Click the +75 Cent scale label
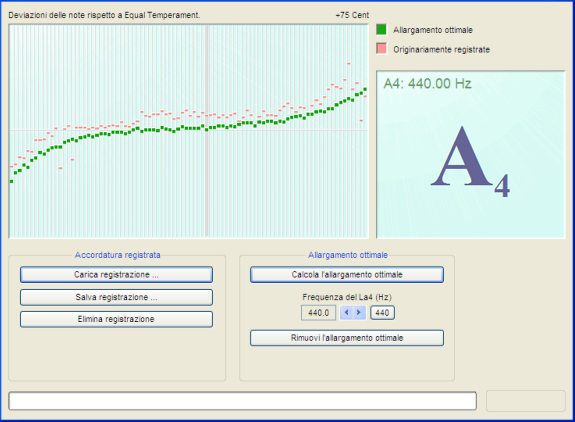Viewport: 575px width, 422px height. pos(352,15)
